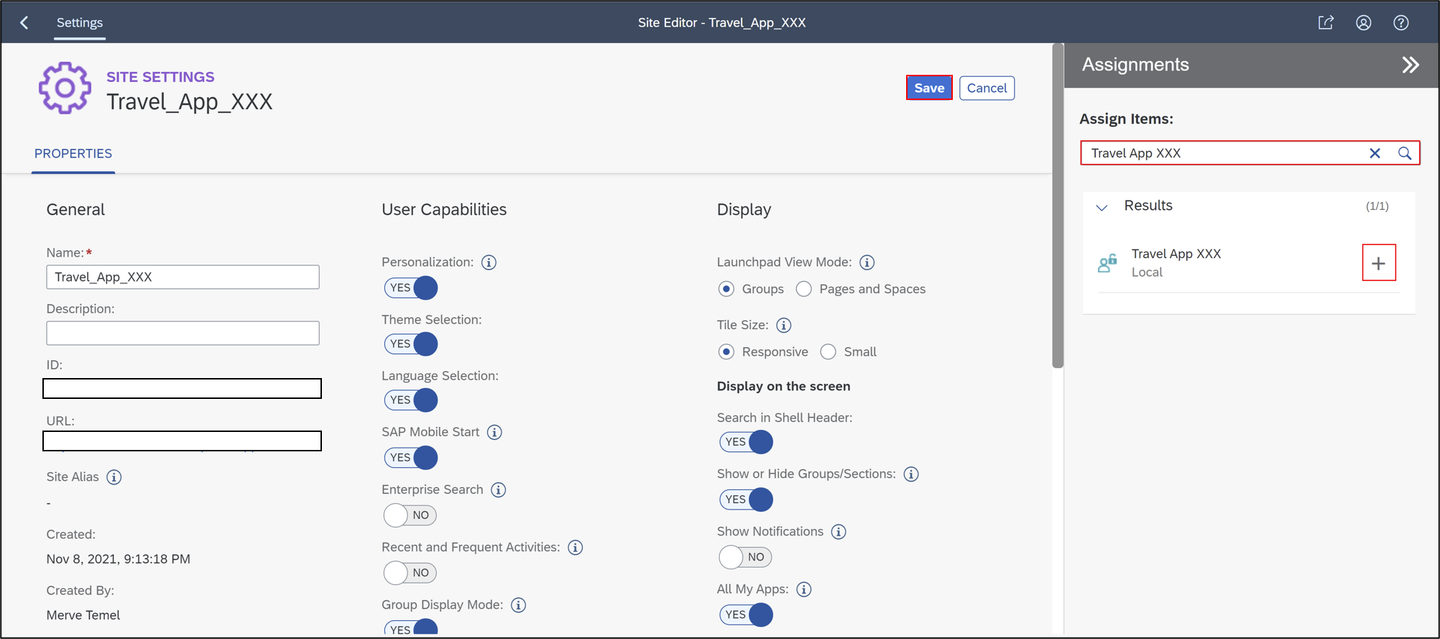Click the Save button
The image size is (1440, 639).
point(929,88)
